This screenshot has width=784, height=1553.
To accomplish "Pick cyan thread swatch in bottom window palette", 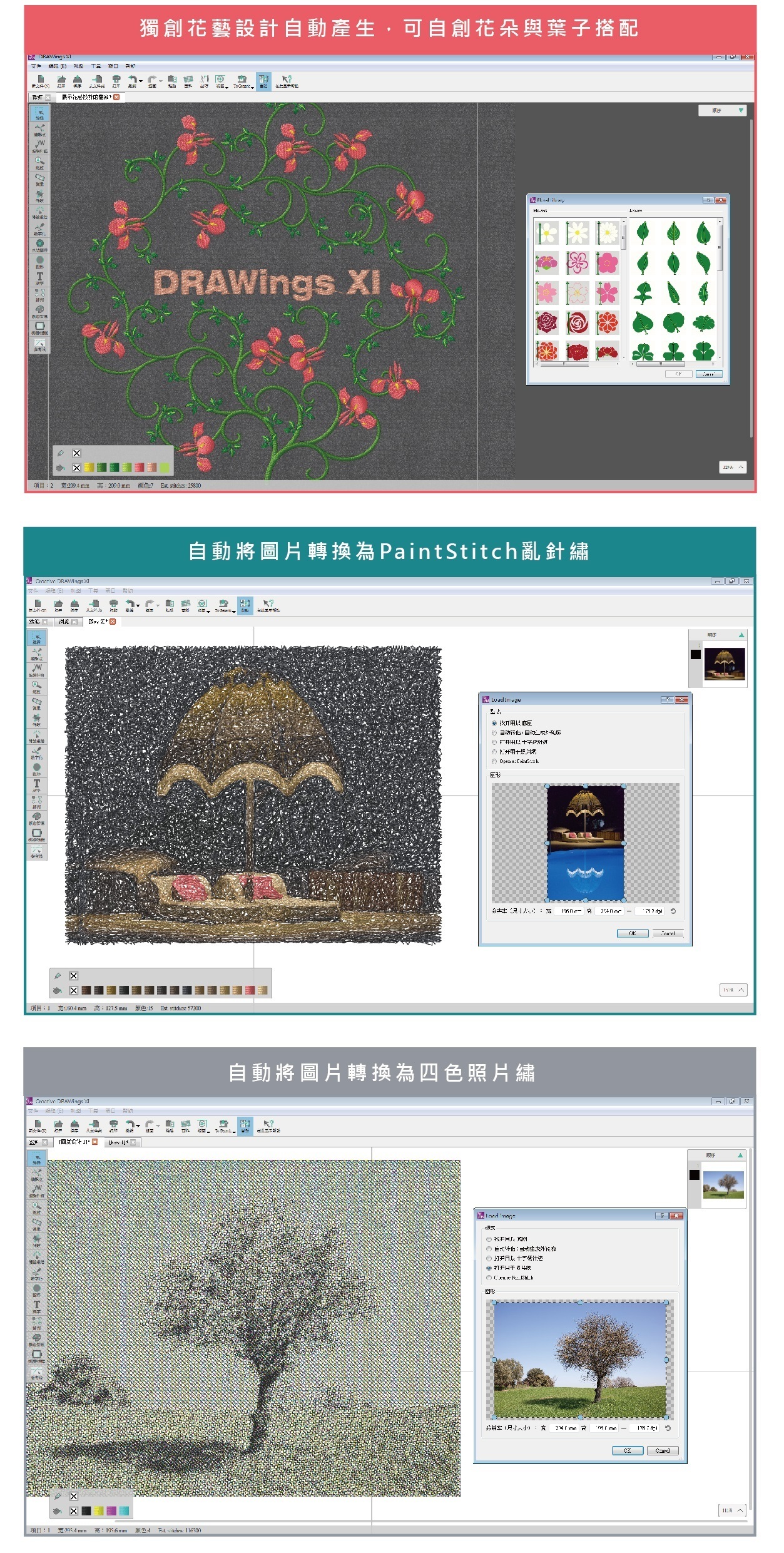I will point(124,1510).
